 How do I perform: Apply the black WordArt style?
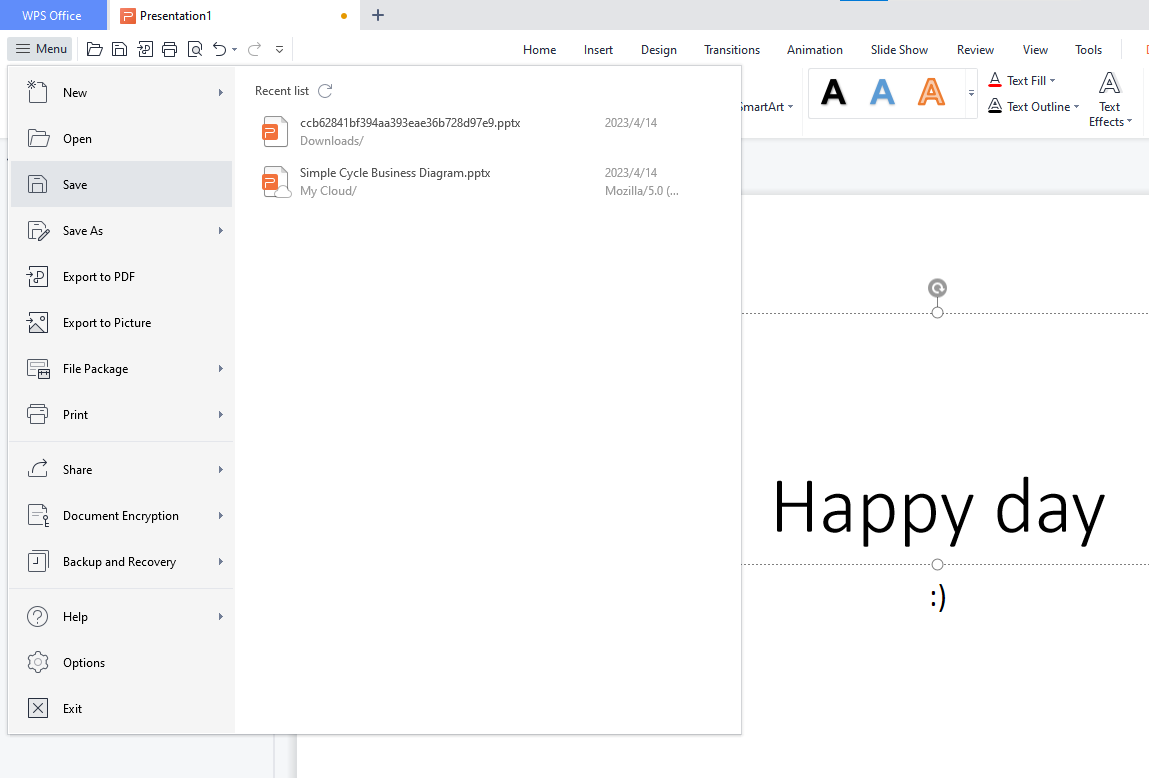pyautogui.click(x=833, y=92)
